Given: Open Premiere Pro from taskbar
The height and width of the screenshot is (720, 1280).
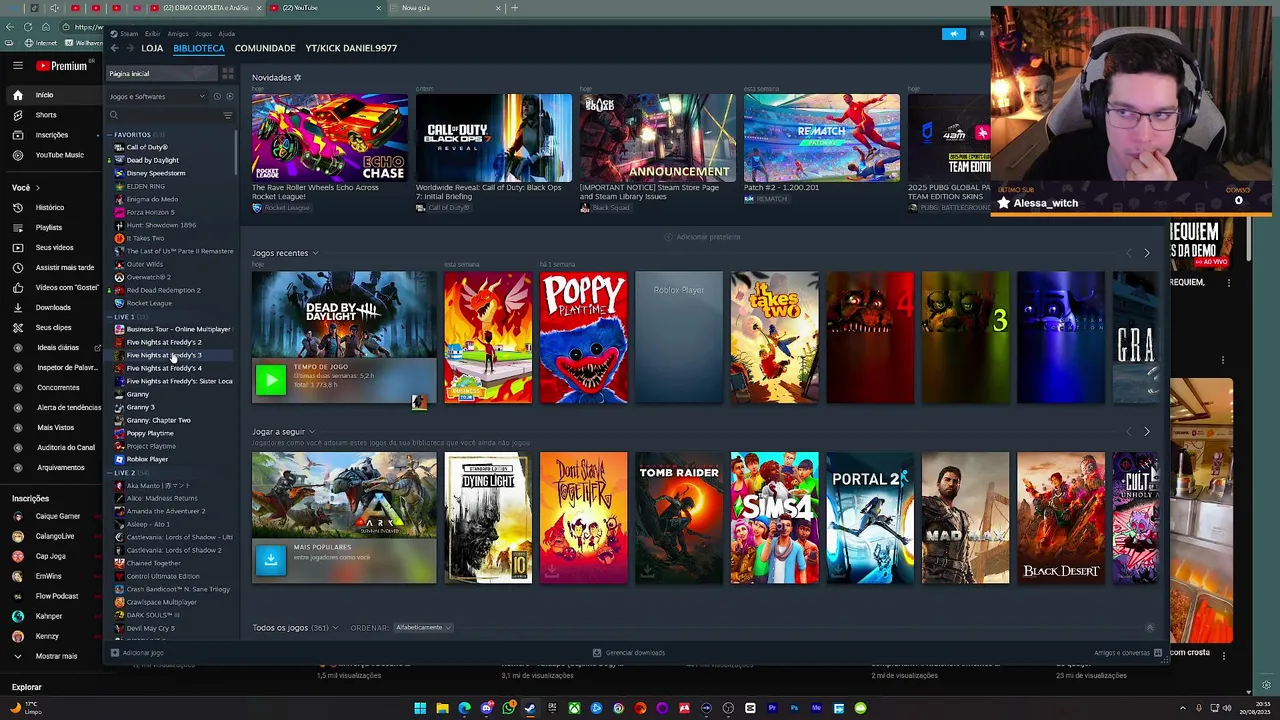Looking at the screenshot, I should tap(772, 708).
